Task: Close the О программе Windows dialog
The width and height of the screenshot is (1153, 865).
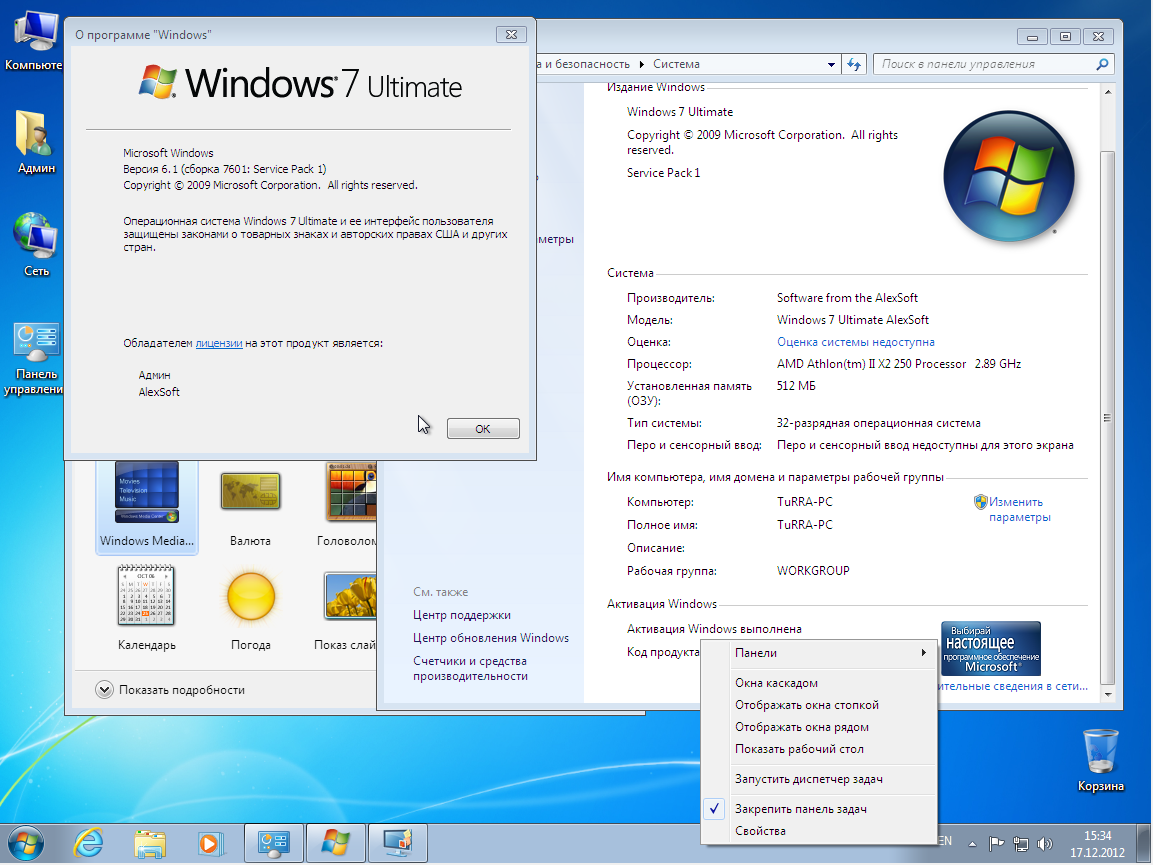Action: [511, 35]
